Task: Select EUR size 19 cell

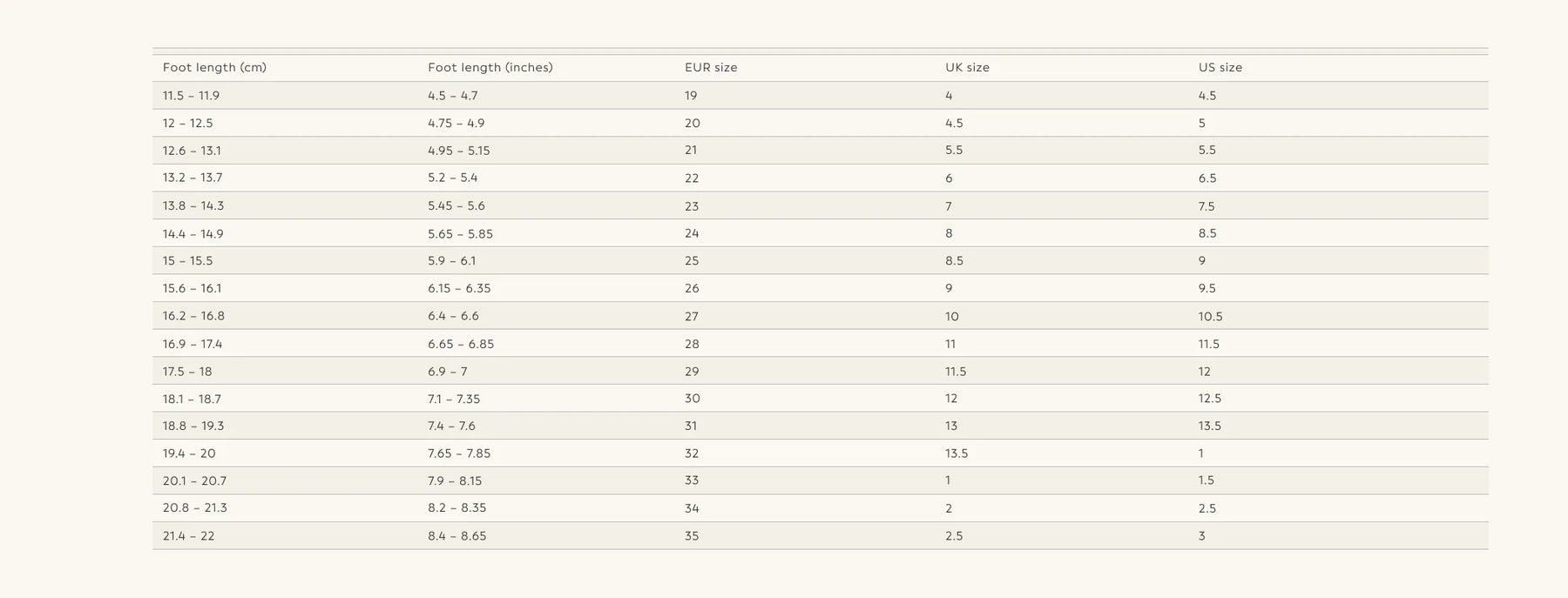Action: coord(691,96)
